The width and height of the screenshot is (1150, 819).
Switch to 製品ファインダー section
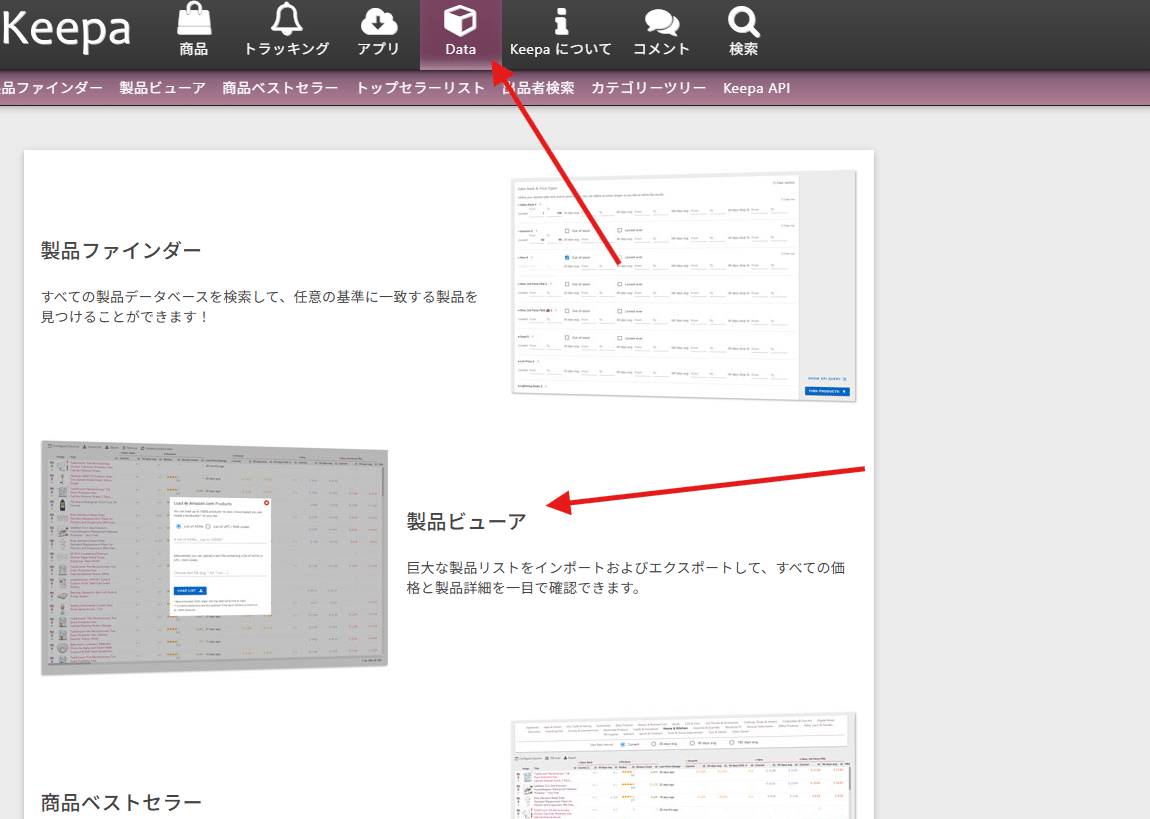point(47,87)
